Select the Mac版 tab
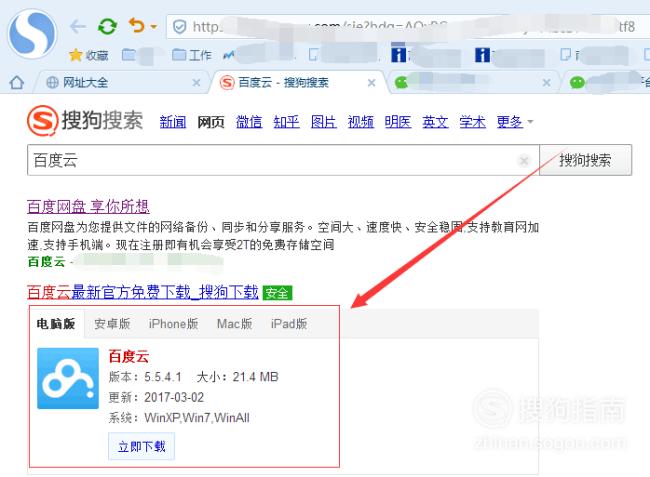This screenshot has width=650, height=477. pos(235,324)
